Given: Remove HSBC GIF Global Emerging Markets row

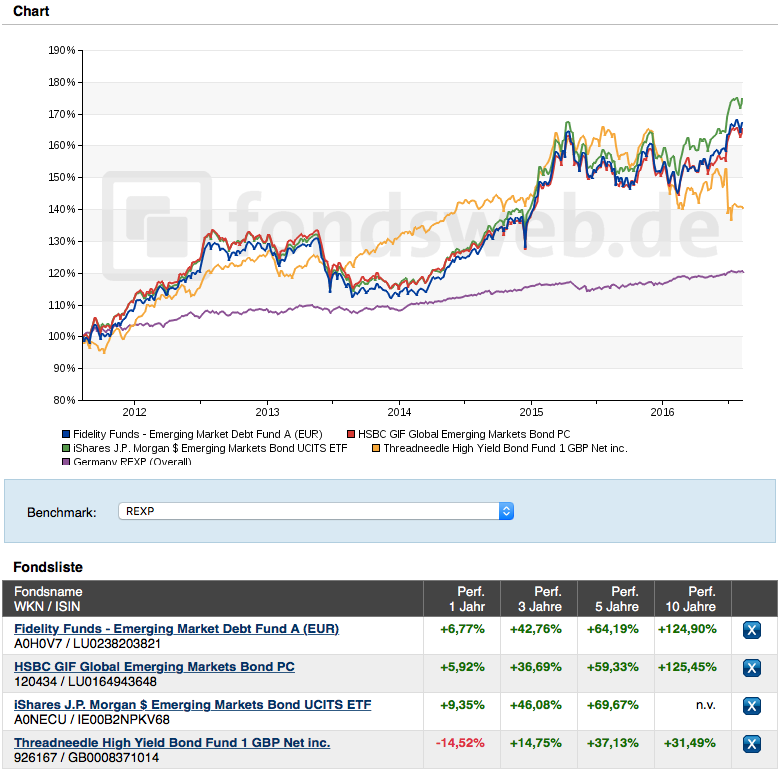Looking at the screenshot, I should tap(753, 668).
